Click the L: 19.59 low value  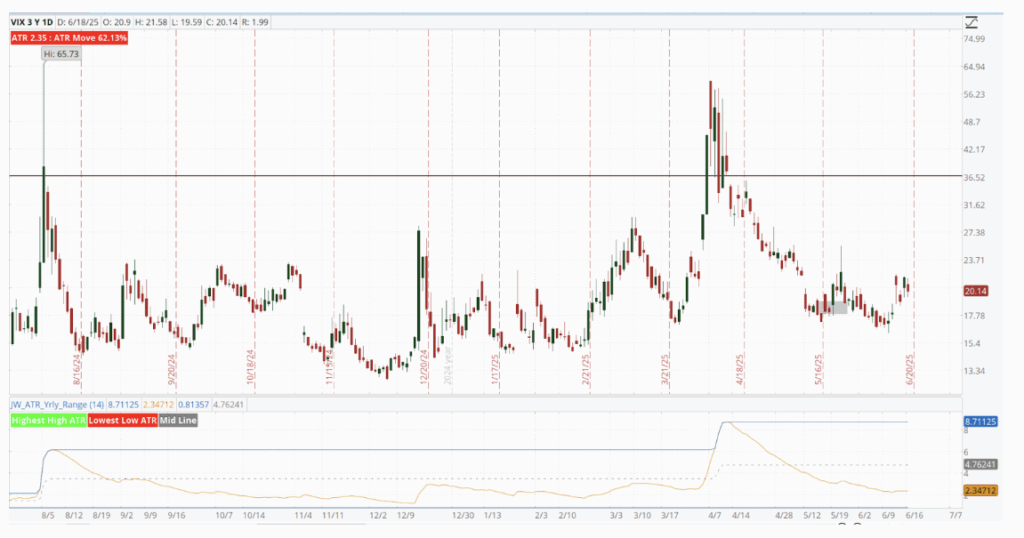coord(187,22)
